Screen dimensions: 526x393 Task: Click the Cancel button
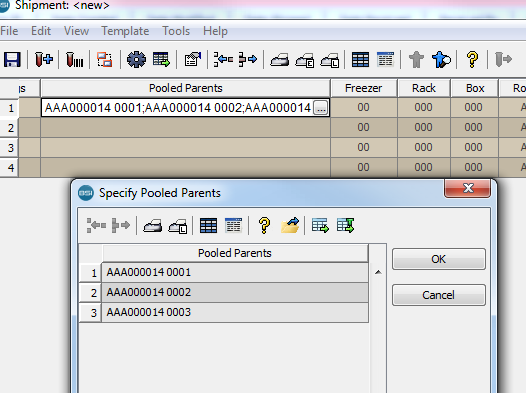point(438,295)
